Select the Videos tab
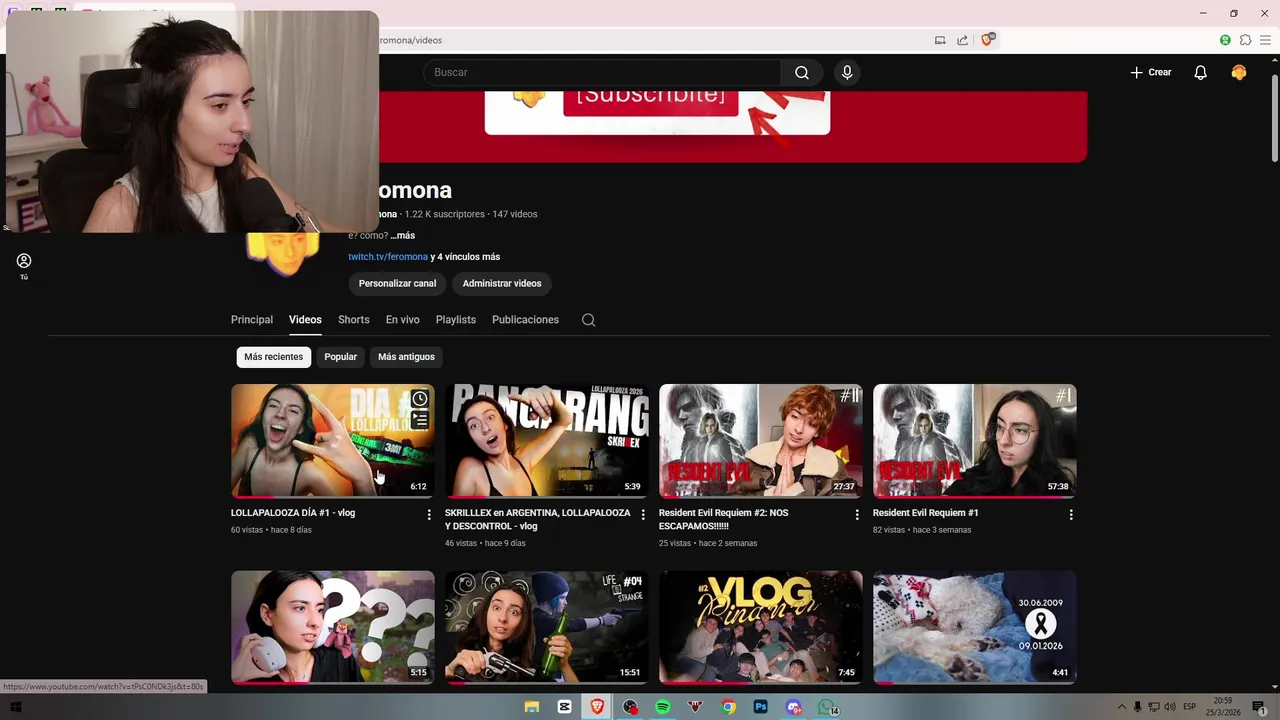1280x720 pixels. pos(305,320)
